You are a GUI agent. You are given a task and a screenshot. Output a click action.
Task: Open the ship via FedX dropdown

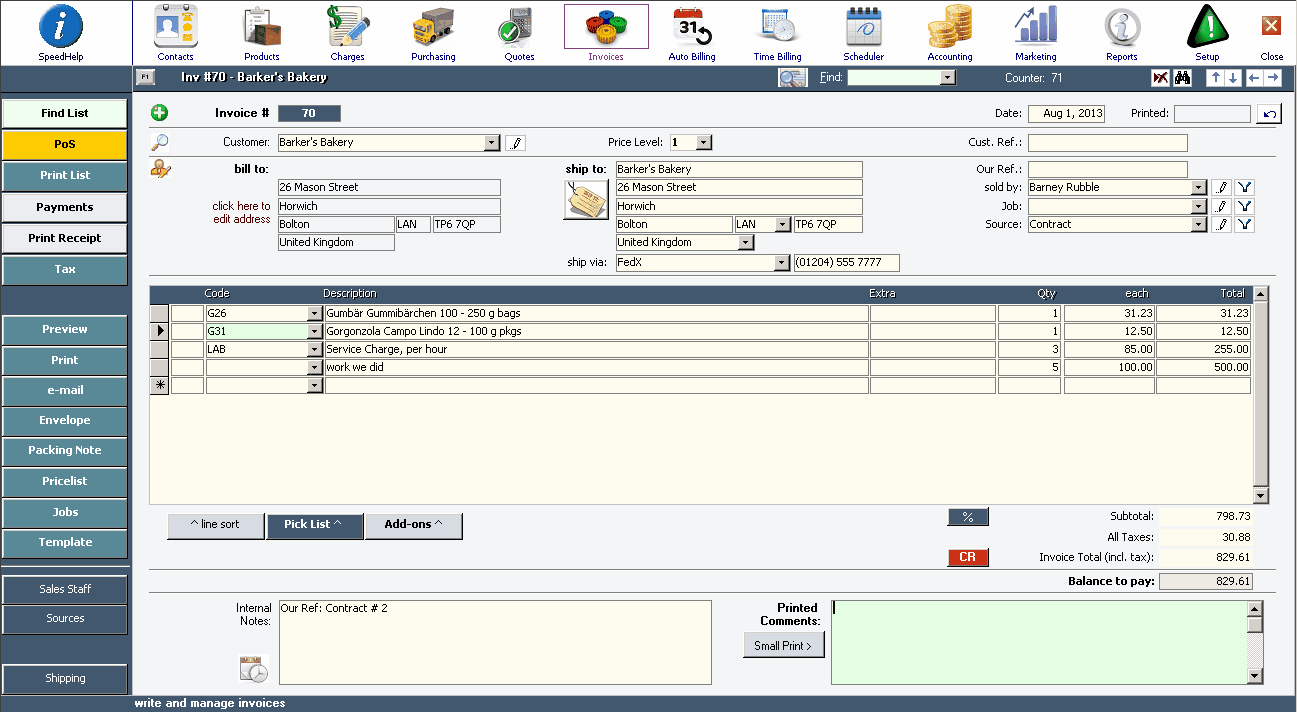pos(783,263)
